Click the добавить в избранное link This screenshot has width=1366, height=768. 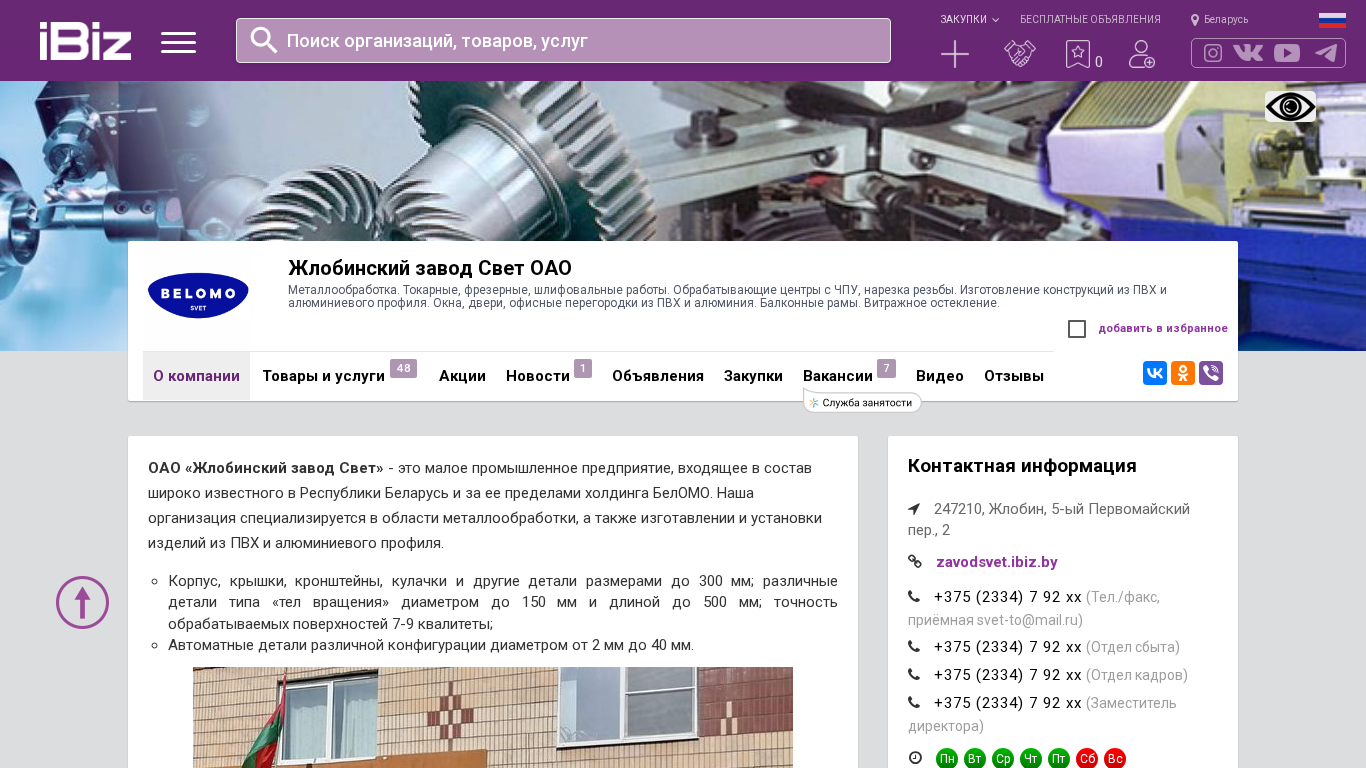click(1163, 329)
